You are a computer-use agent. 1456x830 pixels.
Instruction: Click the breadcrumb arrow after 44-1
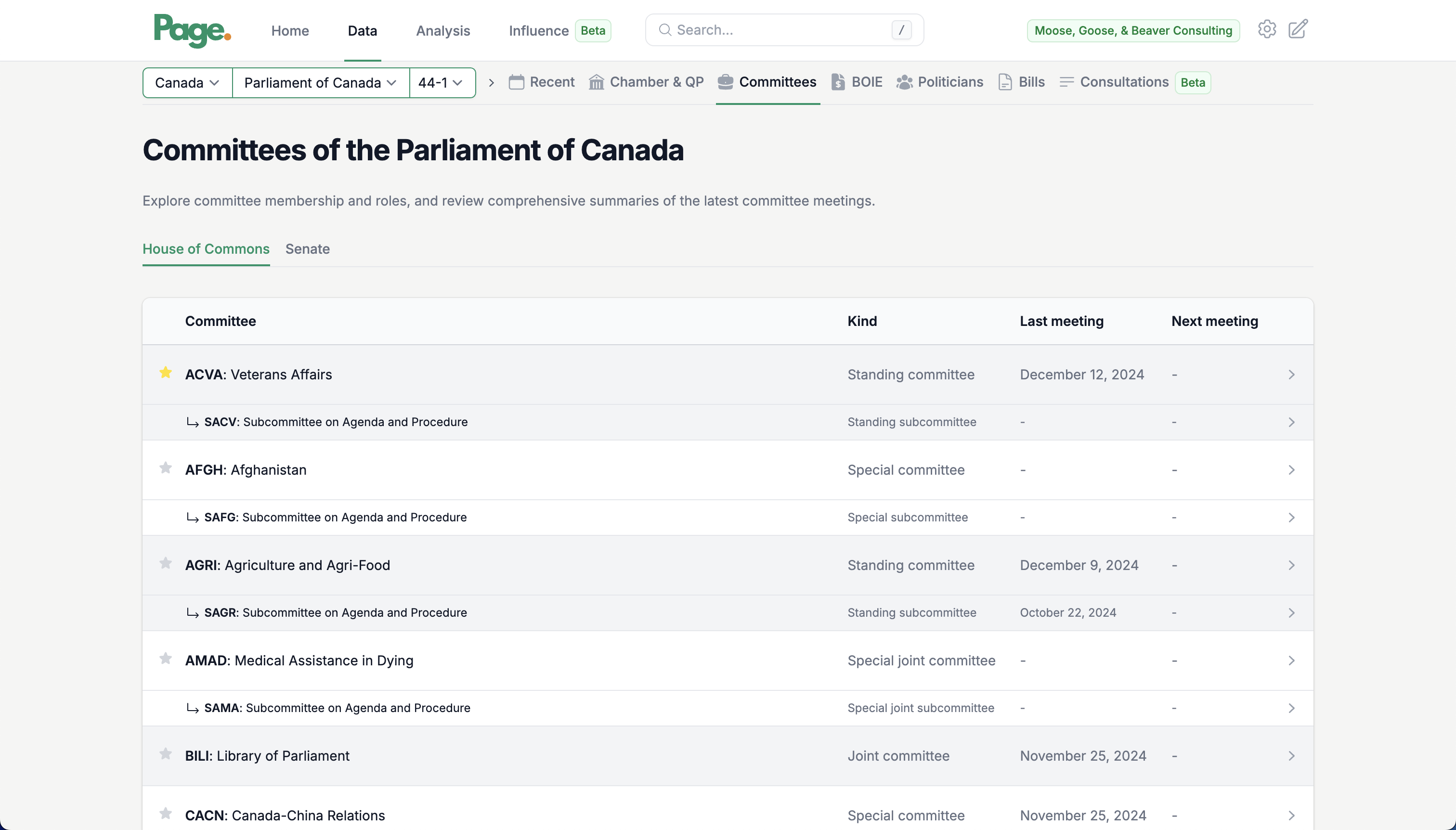coord(492,83)
